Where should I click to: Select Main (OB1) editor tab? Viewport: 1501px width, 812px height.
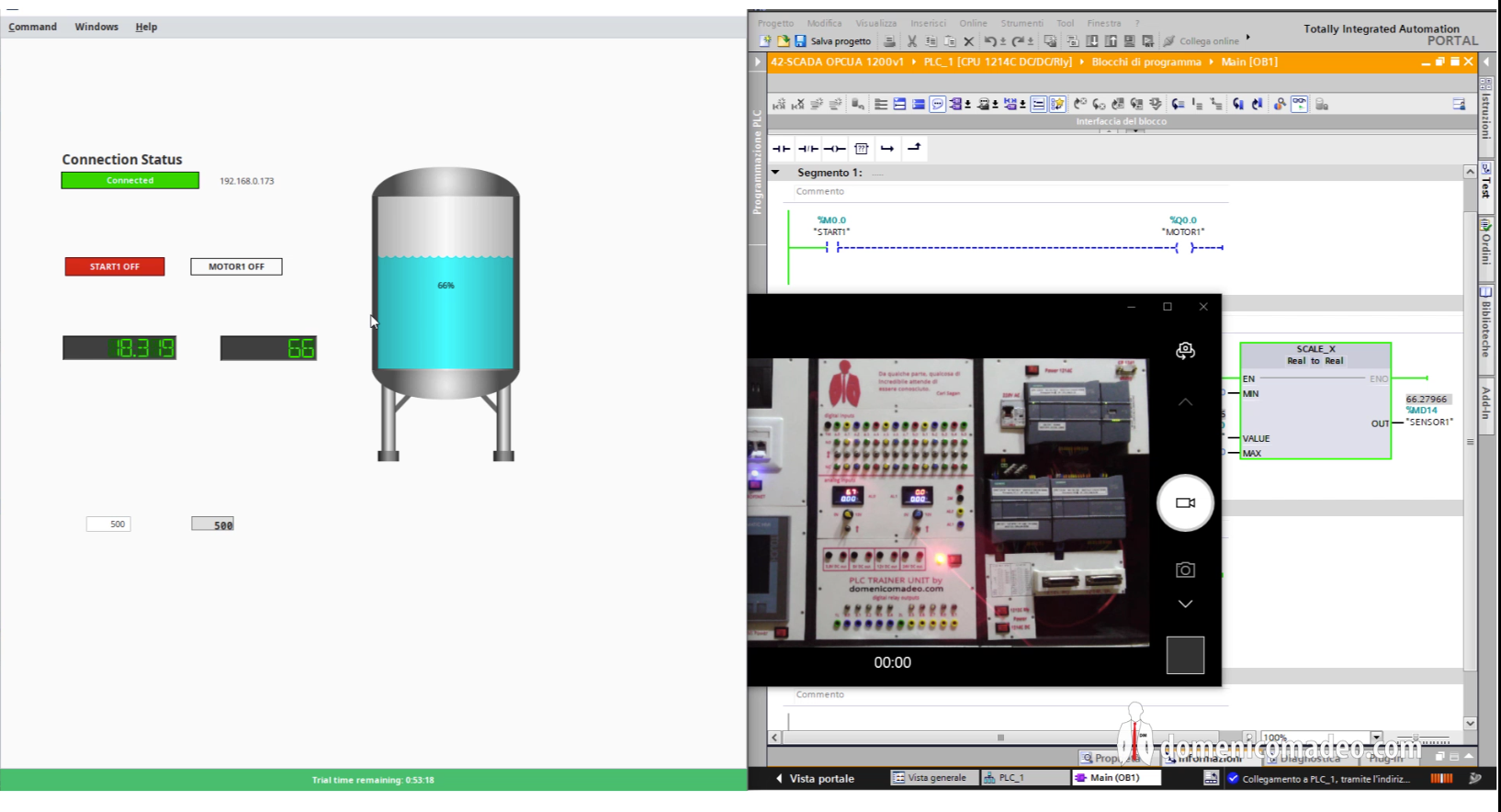tap(1114, 778)
